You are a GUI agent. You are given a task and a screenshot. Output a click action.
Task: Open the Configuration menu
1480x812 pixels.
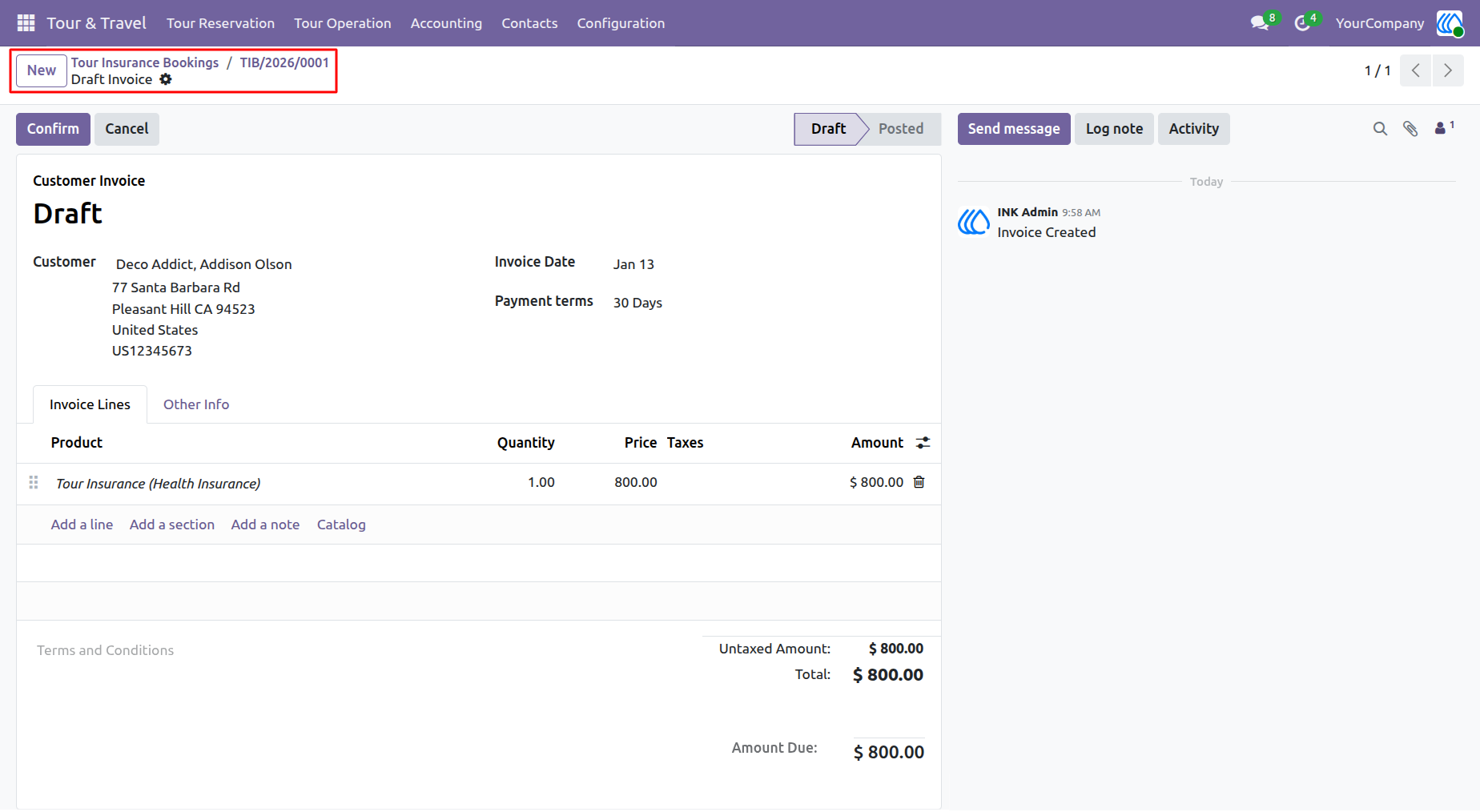pyautogui.click(x=621, y=23)
